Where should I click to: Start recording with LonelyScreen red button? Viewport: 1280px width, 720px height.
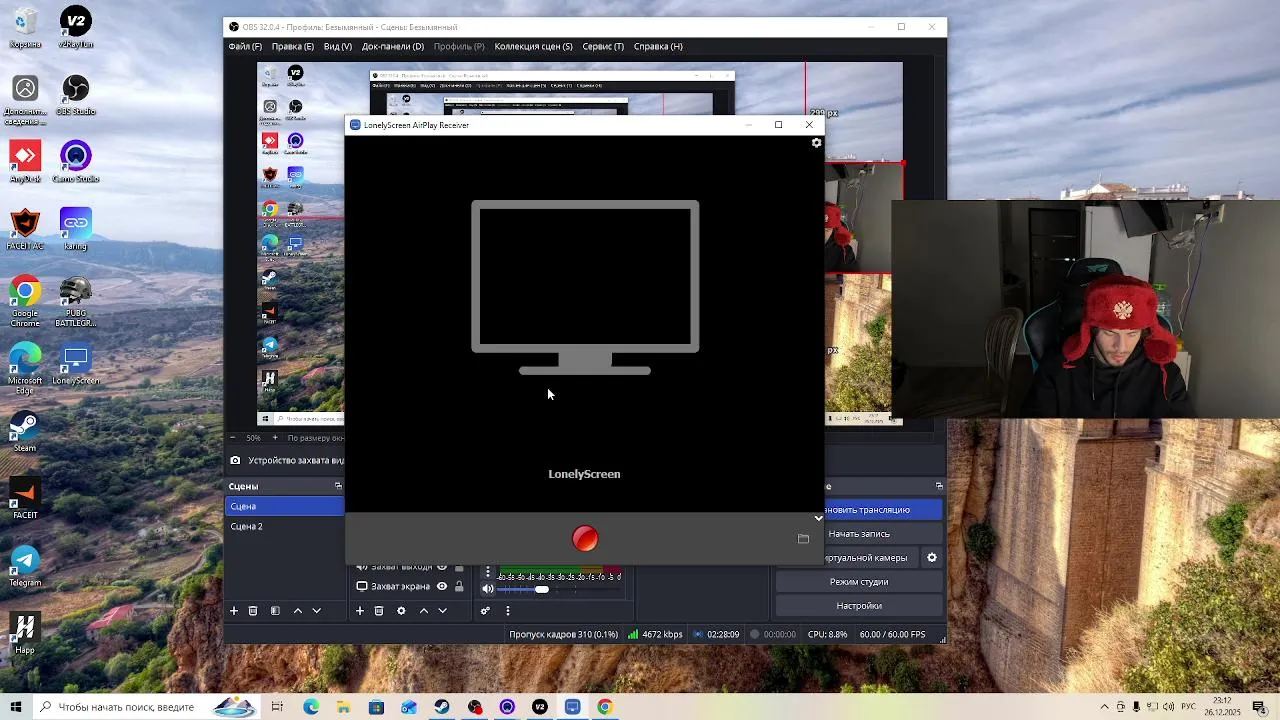585,539
